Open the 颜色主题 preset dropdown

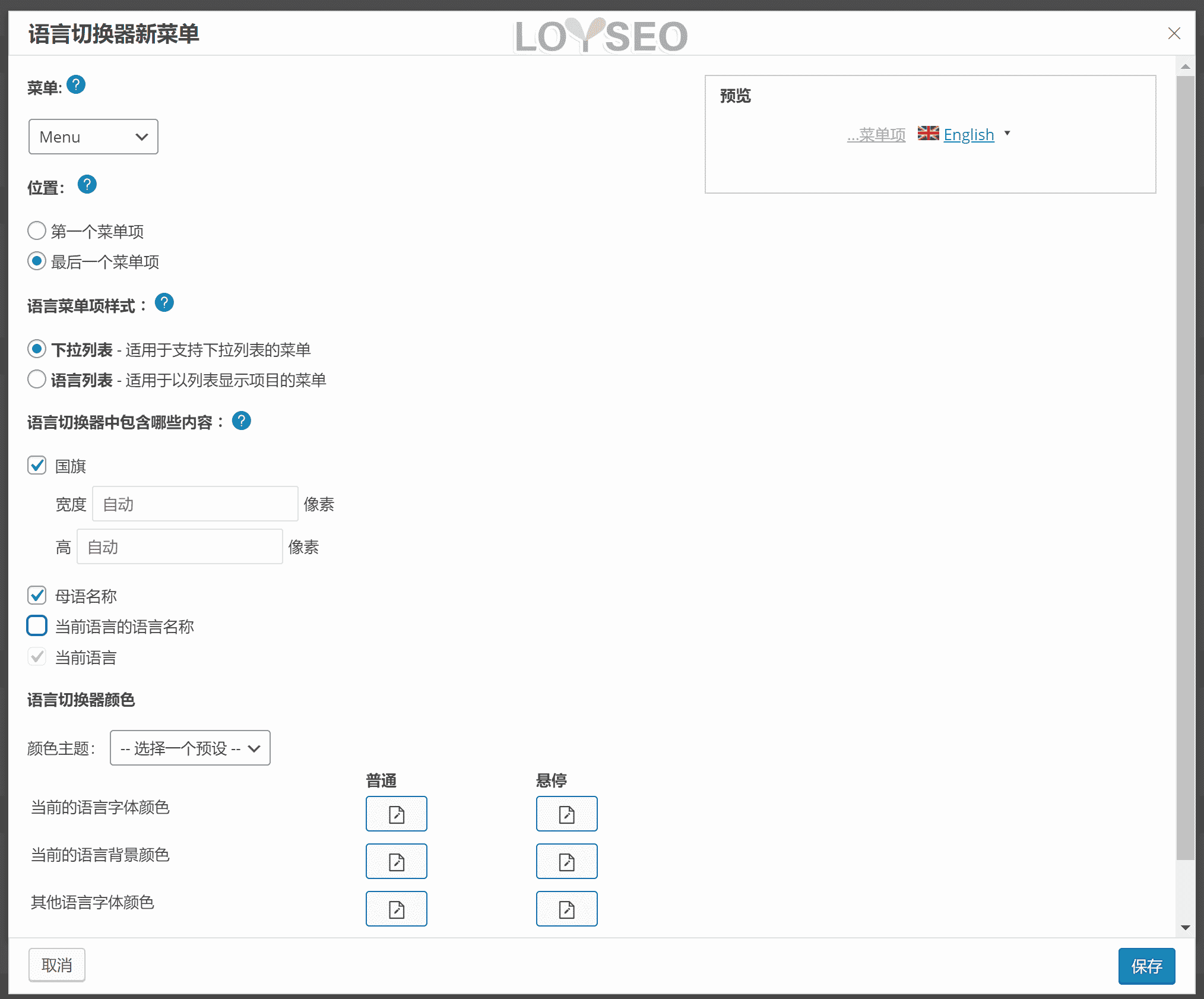click(189, 748)
